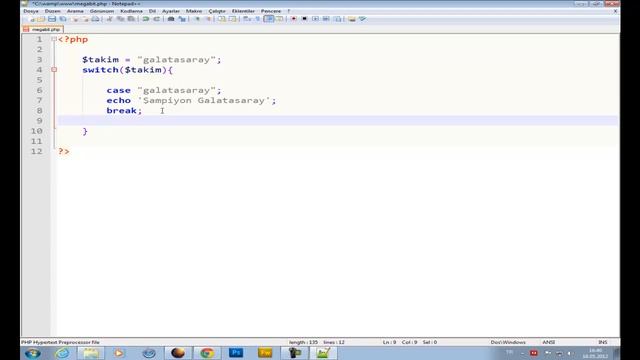Save the recorded macro icon
Screen dimensions: 640x360
(x=338, y=19)
